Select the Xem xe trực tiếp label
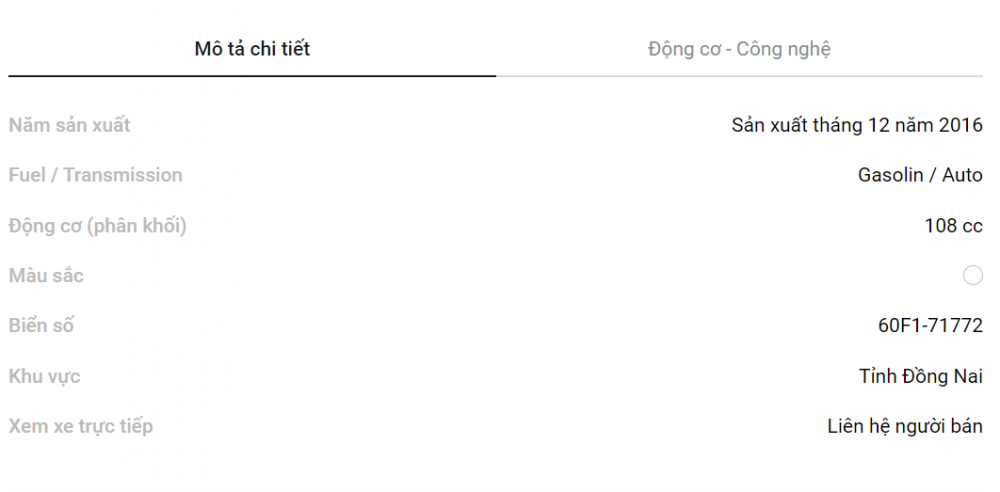The height and width of the screenshot is (492, 1000). pos(80,426)
